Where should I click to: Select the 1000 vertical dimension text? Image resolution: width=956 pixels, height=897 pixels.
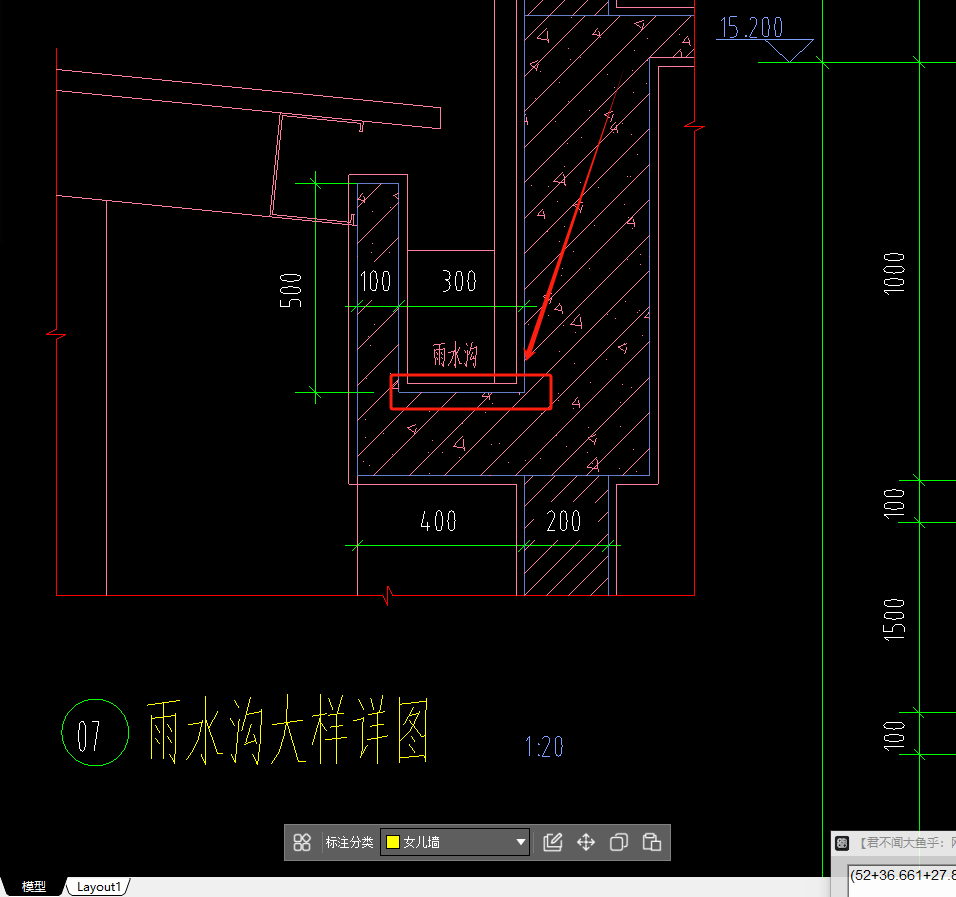894,273
